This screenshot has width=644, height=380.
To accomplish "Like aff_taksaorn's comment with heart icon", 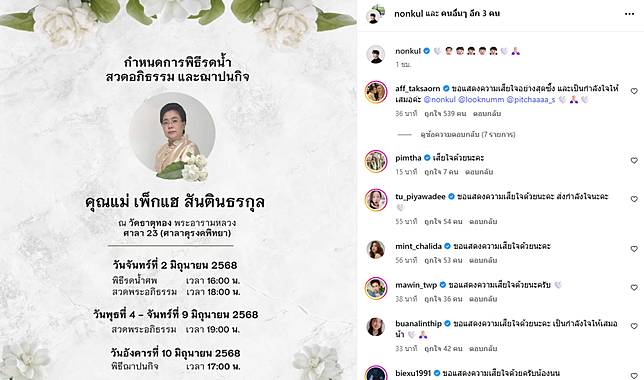I will [x=634, y=91].
